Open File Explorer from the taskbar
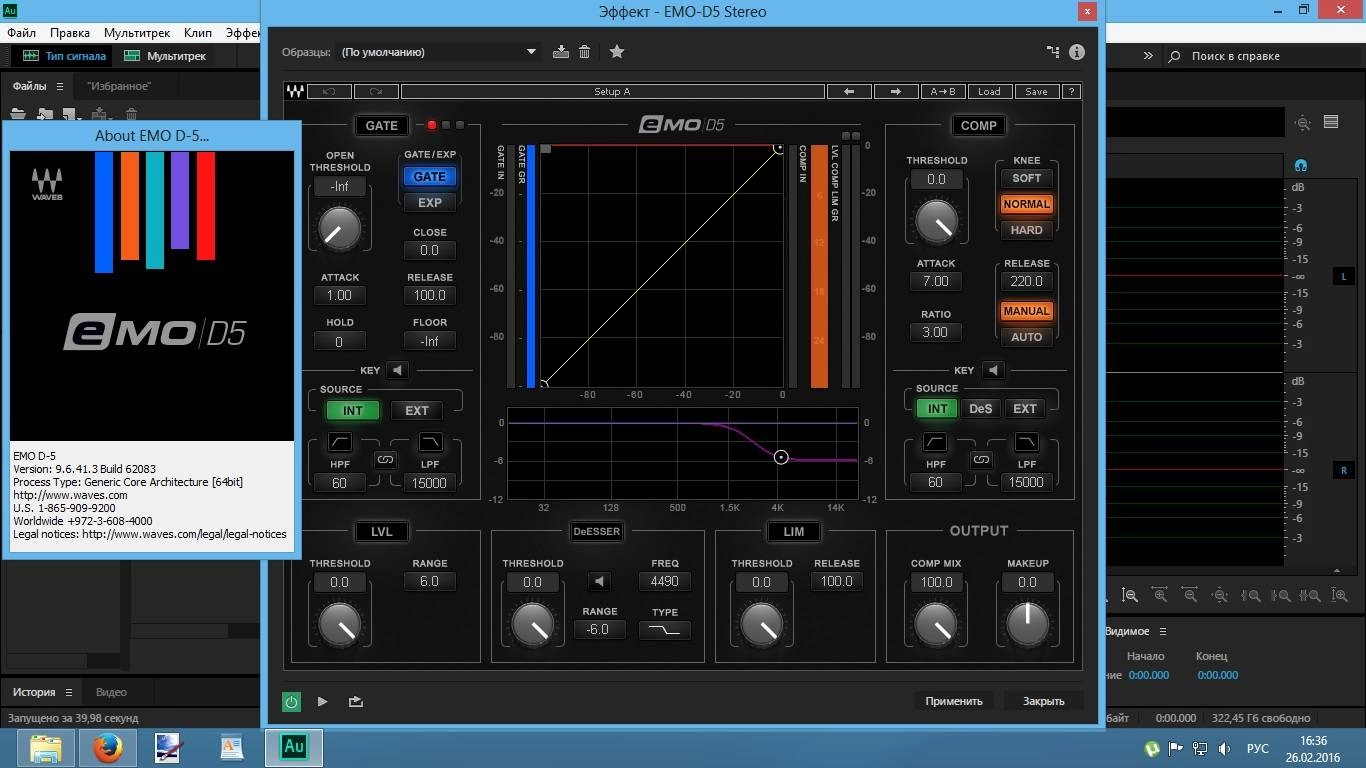The height and width of the screenshot is (768, 1366). 46,747
